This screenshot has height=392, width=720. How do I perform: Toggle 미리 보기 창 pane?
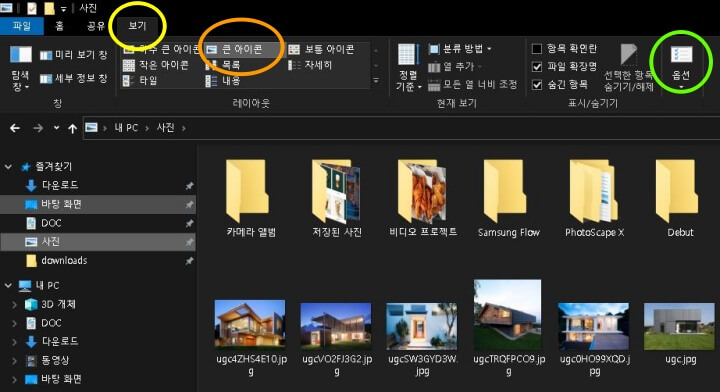point(73,55)
